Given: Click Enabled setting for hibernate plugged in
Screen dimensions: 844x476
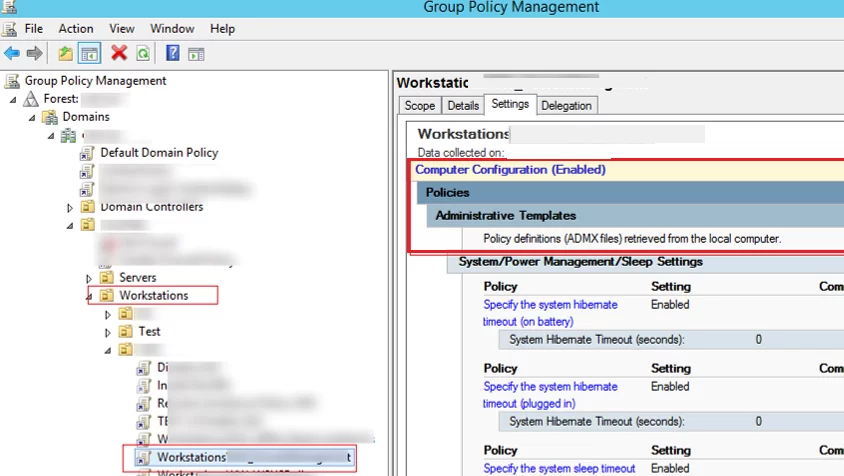Looking at the screenshot, I should tap(670, 387).
